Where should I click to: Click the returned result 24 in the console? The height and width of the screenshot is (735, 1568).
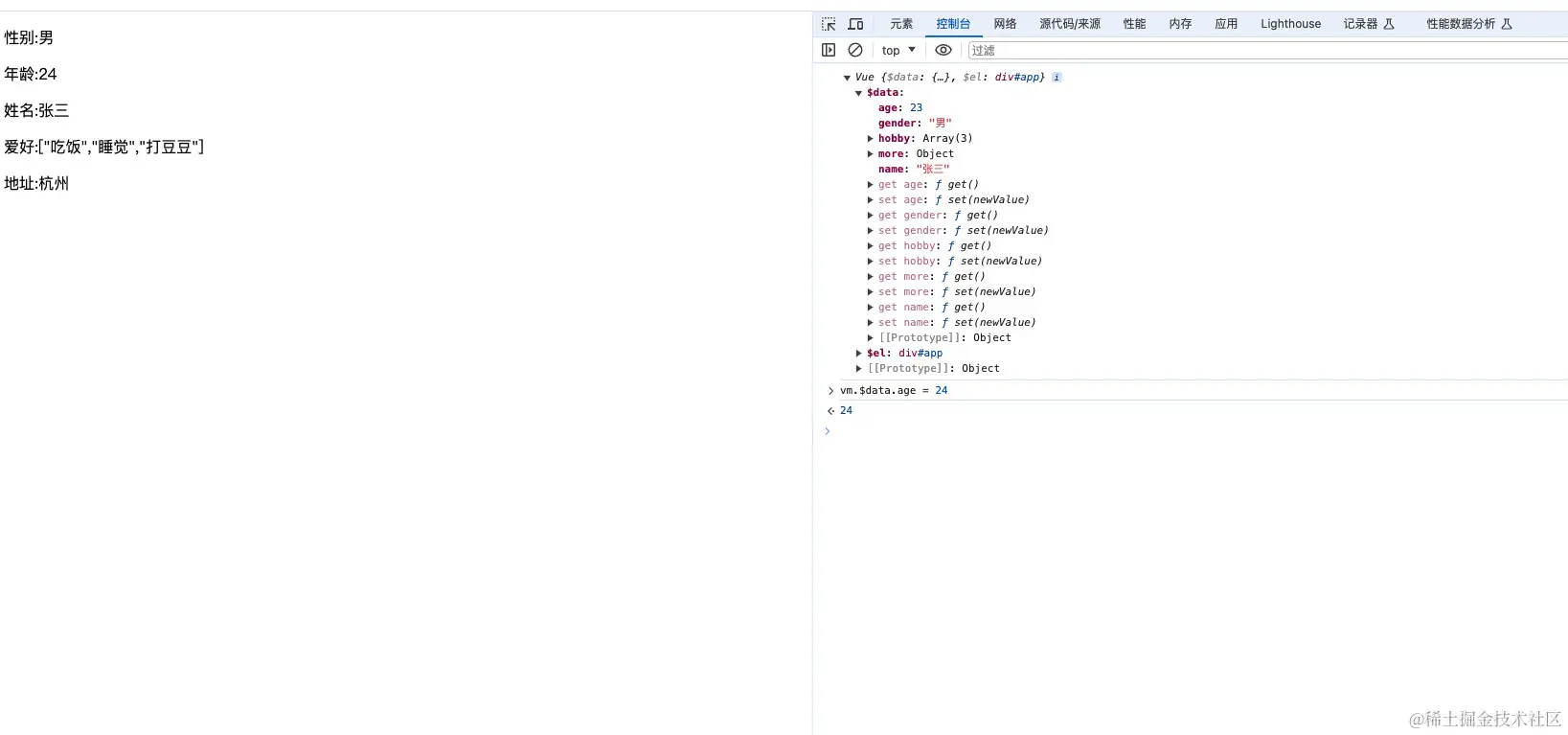(x=846, y=410)
